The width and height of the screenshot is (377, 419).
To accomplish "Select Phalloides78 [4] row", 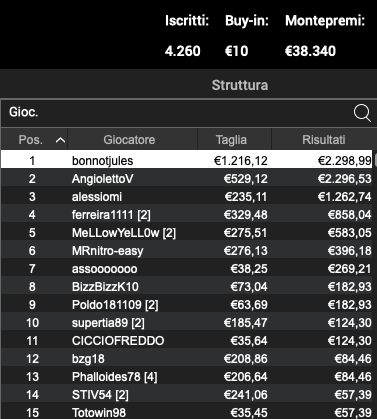I will 186,377.
